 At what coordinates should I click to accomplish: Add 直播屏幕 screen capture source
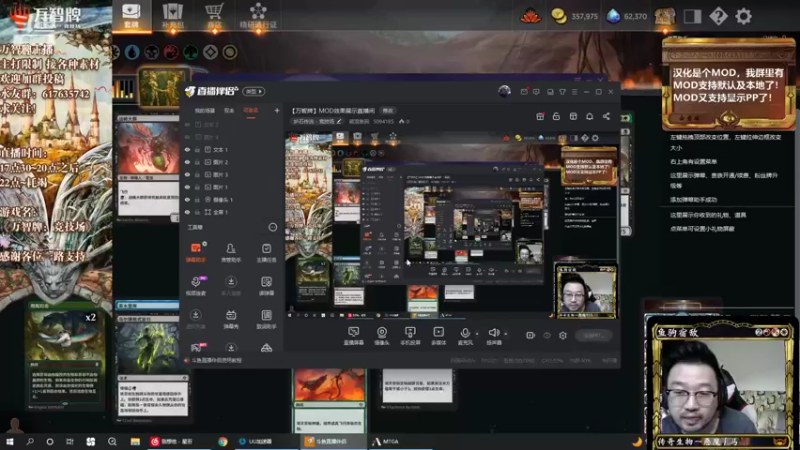click(x=353, y=336)
